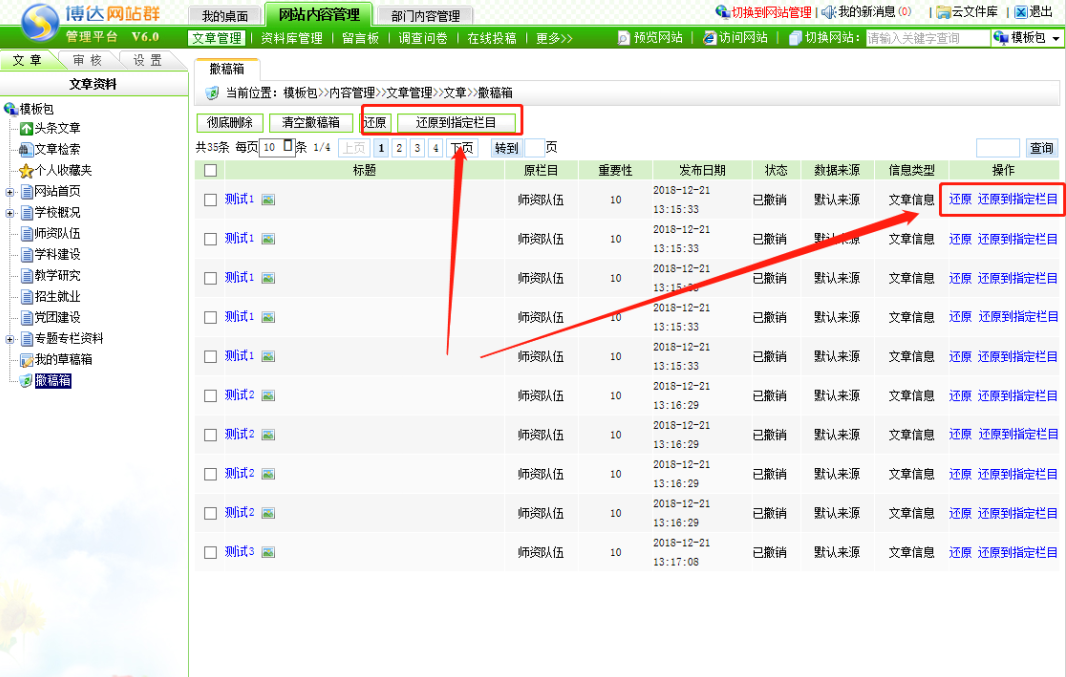Click the 个人收藏夹 star icon
Image resolution: width=1066 pixels, height=677 pixels.
[x=27, y=171]
